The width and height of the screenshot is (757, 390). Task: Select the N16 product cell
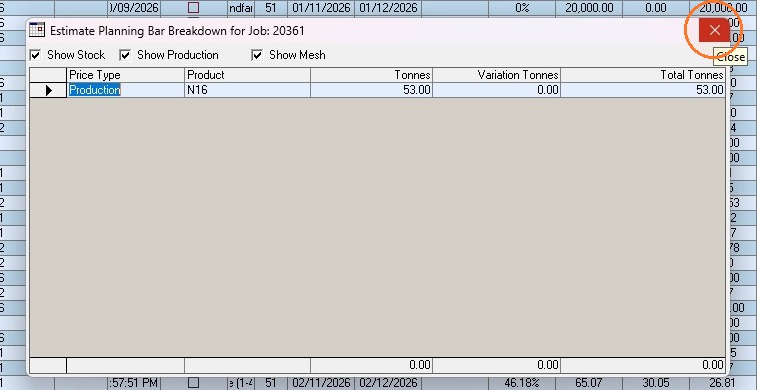(x=247, y=90)
